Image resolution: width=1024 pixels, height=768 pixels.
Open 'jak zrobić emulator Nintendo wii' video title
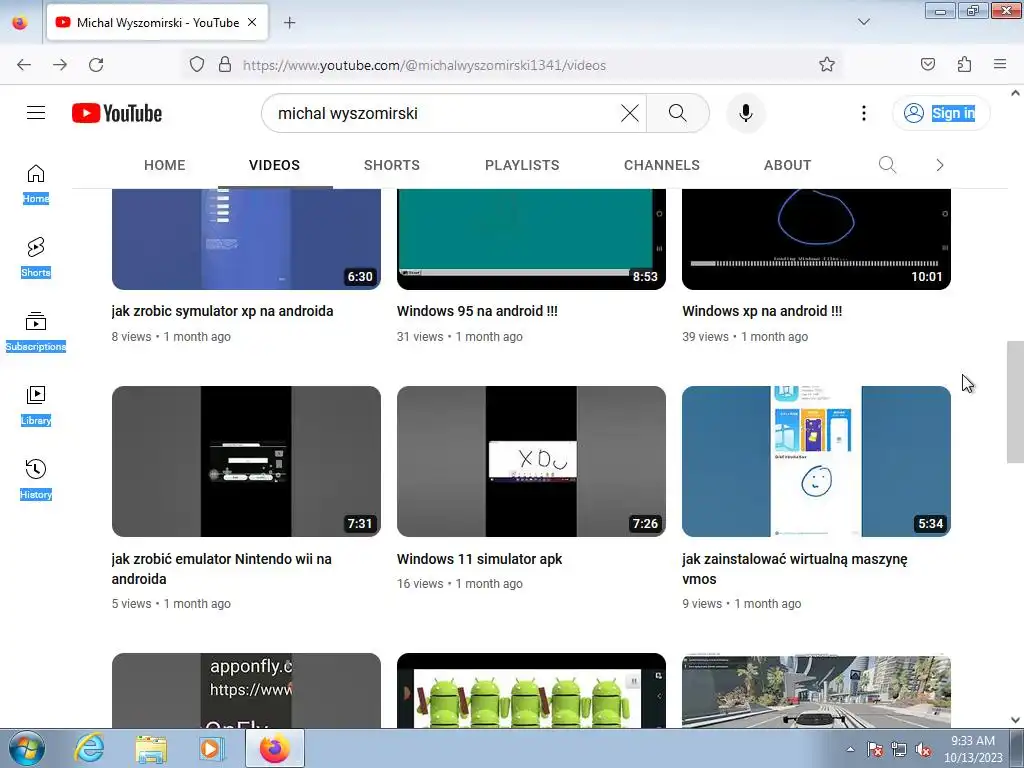click(x=221, y=569)
